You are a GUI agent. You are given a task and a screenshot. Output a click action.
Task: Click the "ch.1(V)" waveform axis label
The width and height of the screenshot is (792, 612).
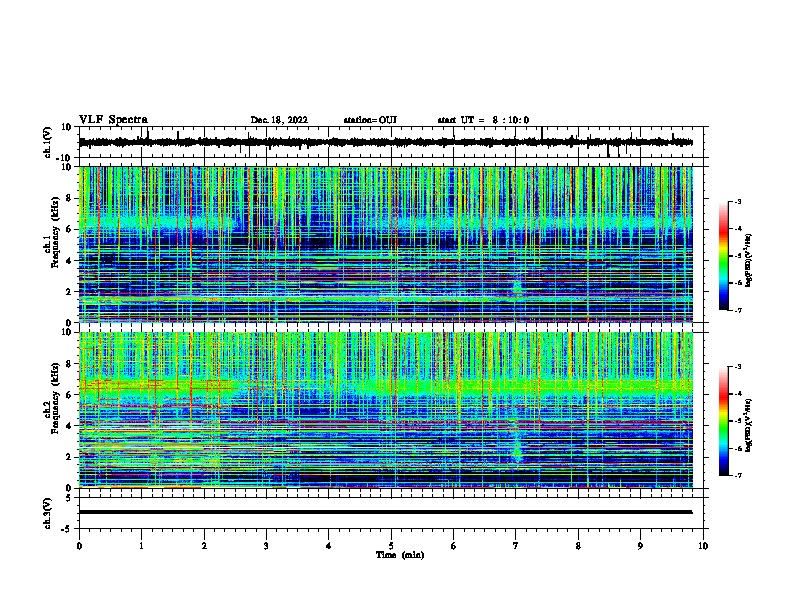[48, 142]
